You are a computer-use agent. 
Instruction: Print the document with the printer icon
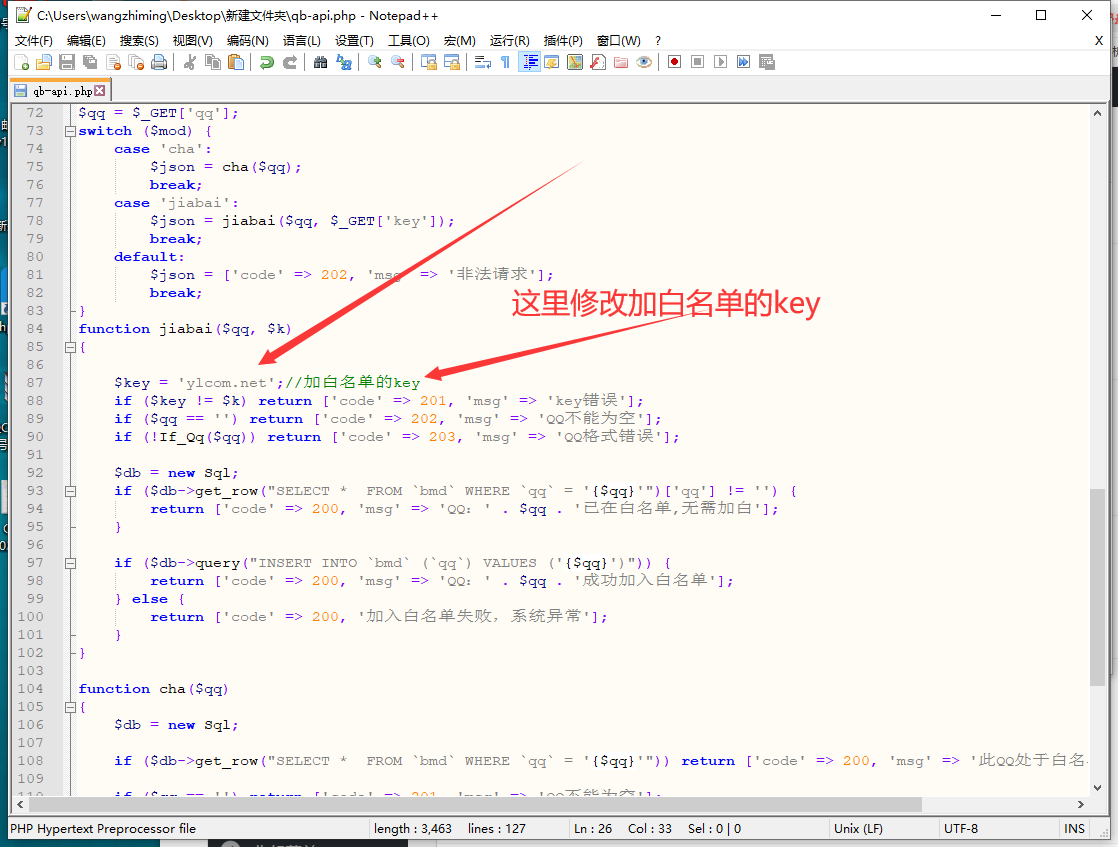tap(159, 63)
